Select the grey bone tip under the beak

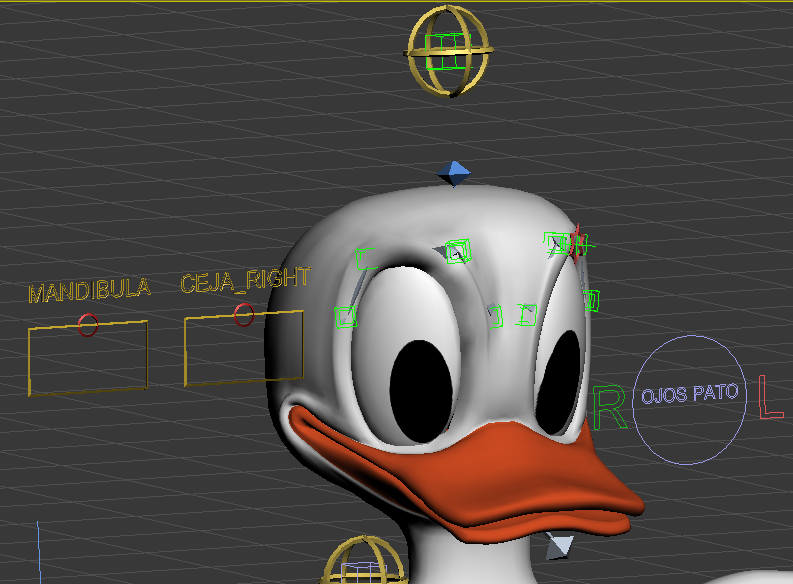point(558,546)
